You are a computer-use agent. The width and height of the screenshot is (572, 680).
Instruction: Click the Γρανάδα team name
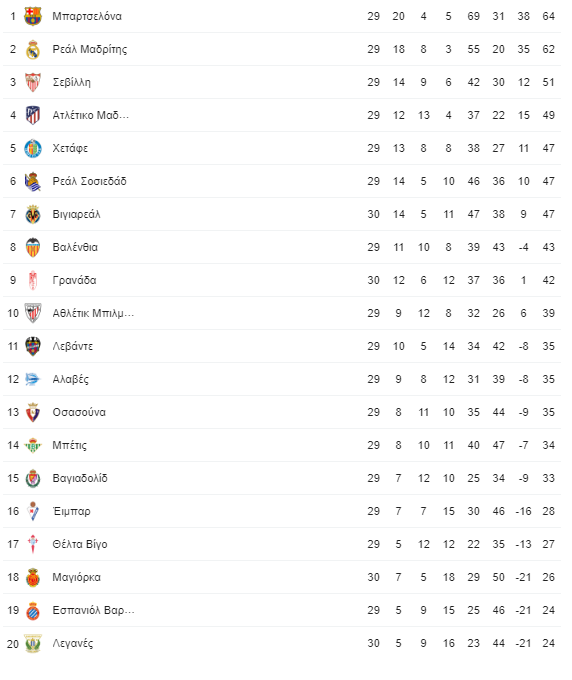click(74, 280)
